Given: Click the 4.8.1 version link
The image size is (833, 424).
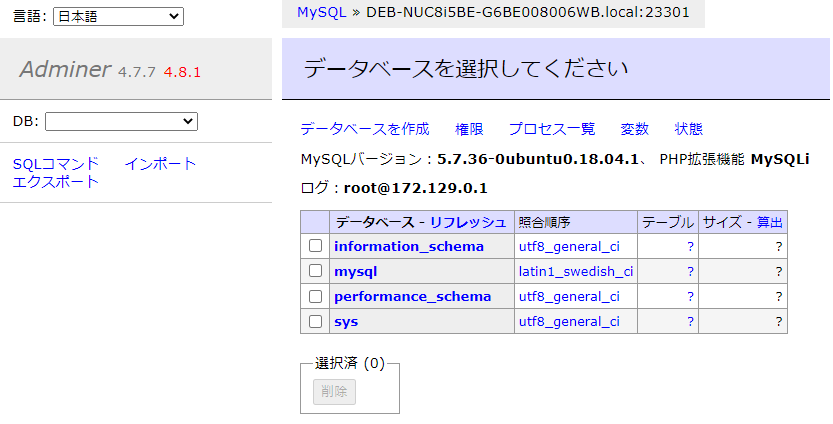Looking at the screenshot, I should coord(183,72).
